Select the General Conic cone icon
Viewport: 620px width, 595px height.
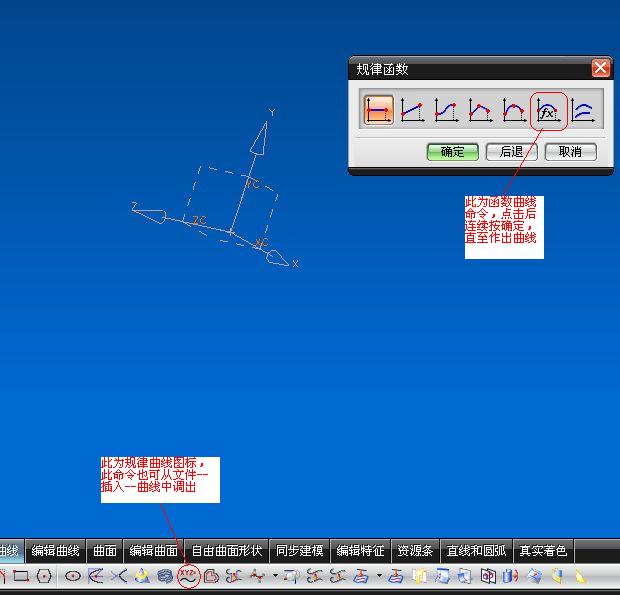click(x=142, y=576)
